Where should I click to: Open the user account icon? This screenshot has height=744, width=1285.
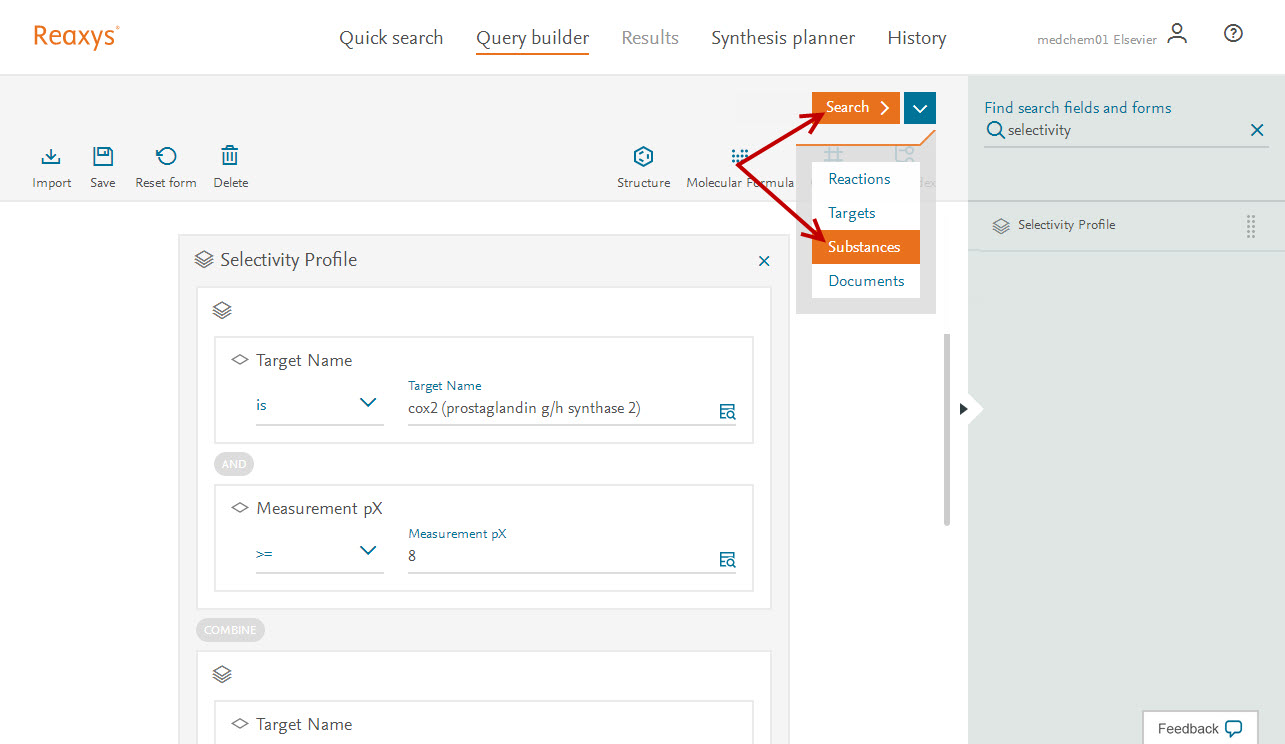tap(1178, 34)
